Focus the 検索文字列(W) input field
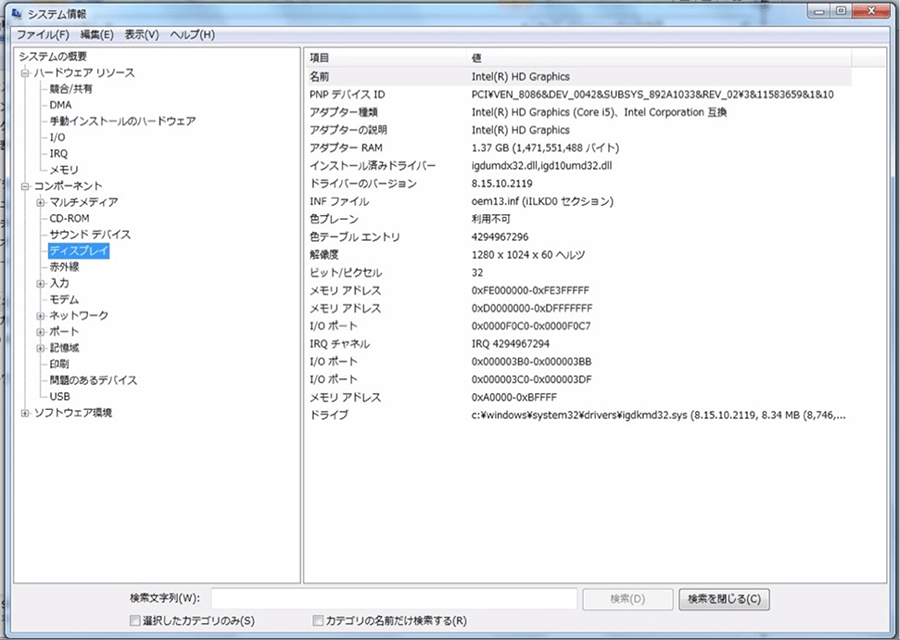This screenshot has height=640, width=900. (x=394, y=599)
